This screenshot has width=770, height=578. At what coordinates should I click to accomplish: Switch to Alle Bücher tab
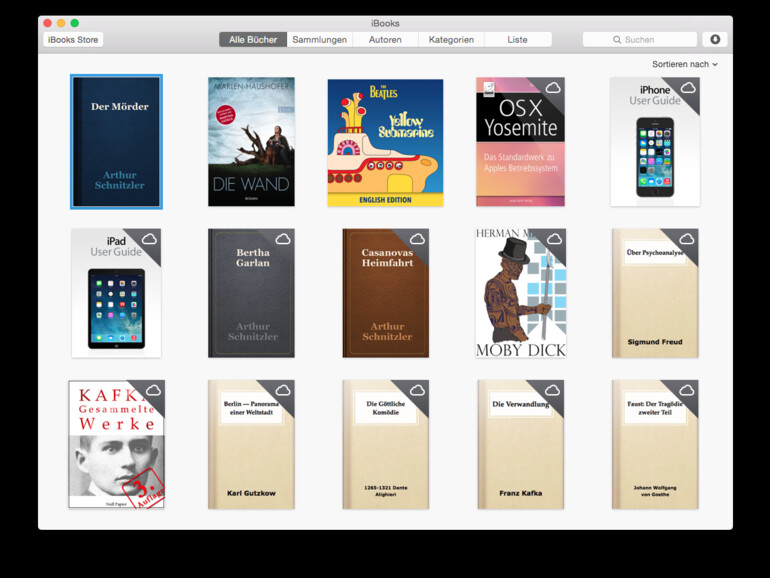tap(253, 40)
